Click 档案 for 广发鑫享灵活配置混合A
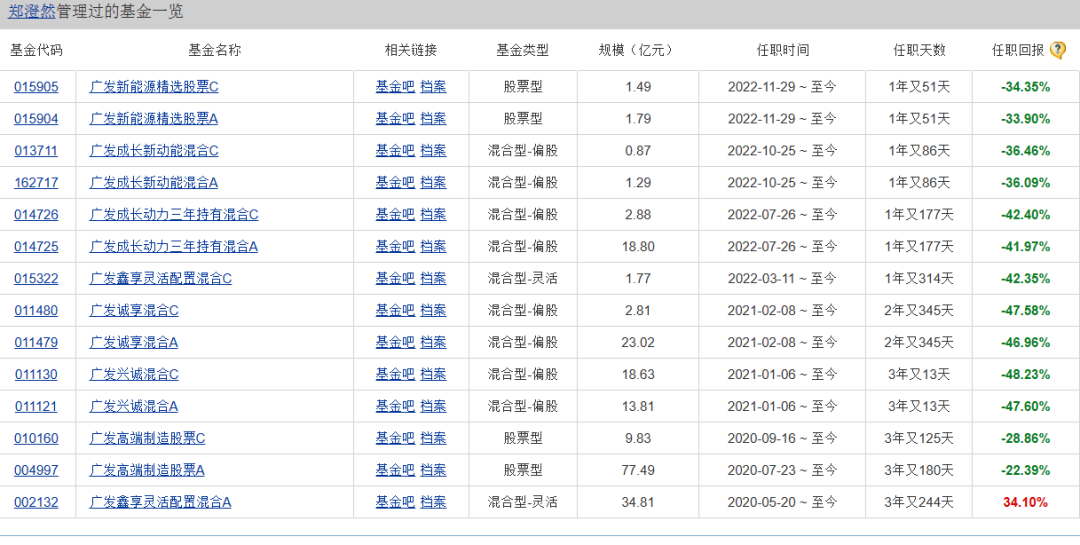 pyautogui.click(x=433, y=503)
